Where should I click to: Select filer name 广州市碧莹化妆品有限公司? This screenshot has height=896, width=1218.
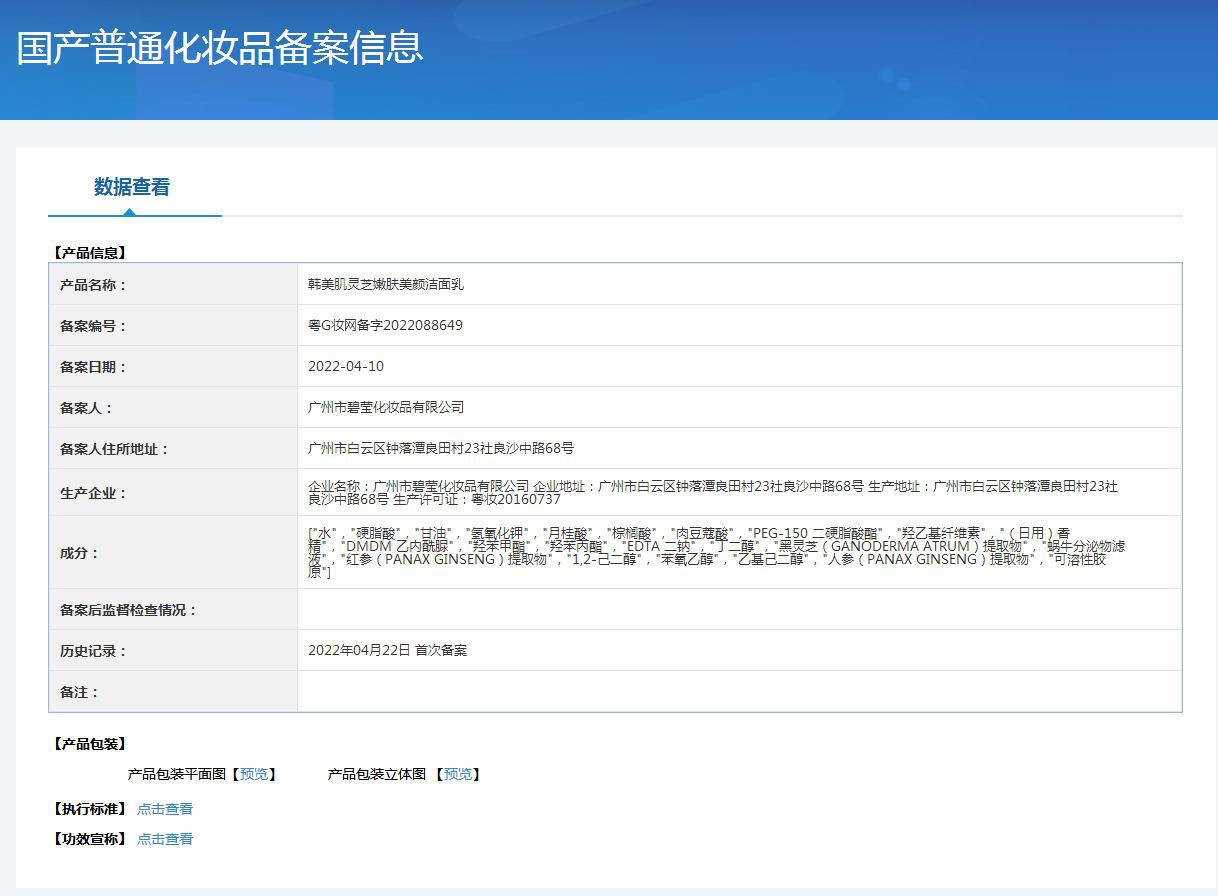(386, 407)
